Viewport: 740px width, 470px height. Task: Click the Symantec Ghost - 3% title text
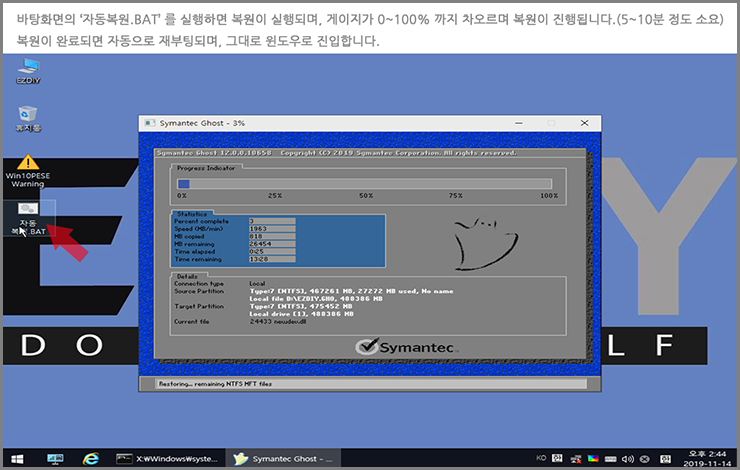pyautogui.click(x=202, y=123)
